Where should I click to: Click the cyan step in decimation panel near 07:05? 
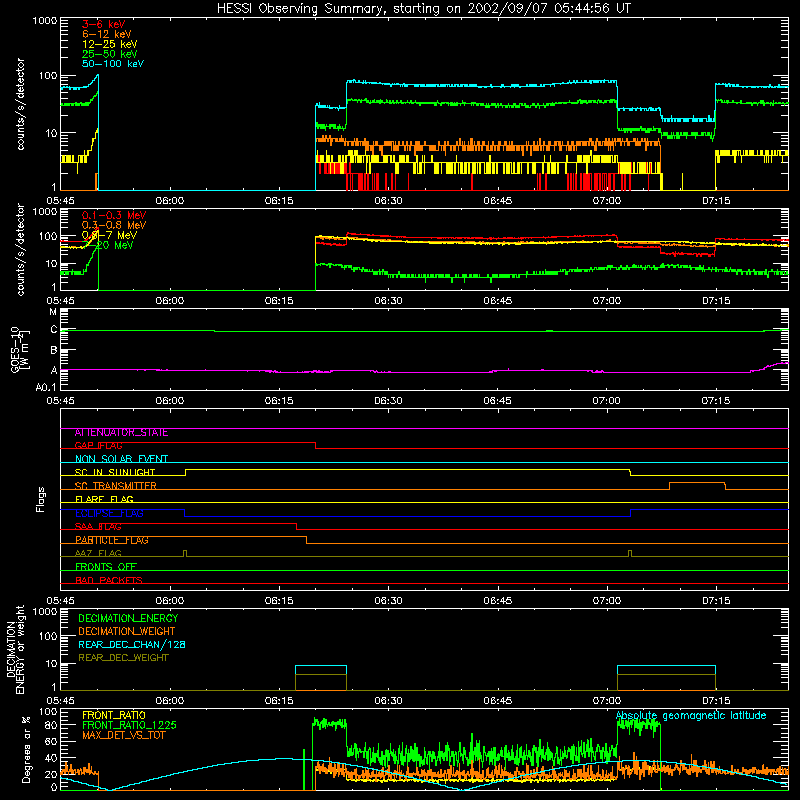[x=666, y=666]
